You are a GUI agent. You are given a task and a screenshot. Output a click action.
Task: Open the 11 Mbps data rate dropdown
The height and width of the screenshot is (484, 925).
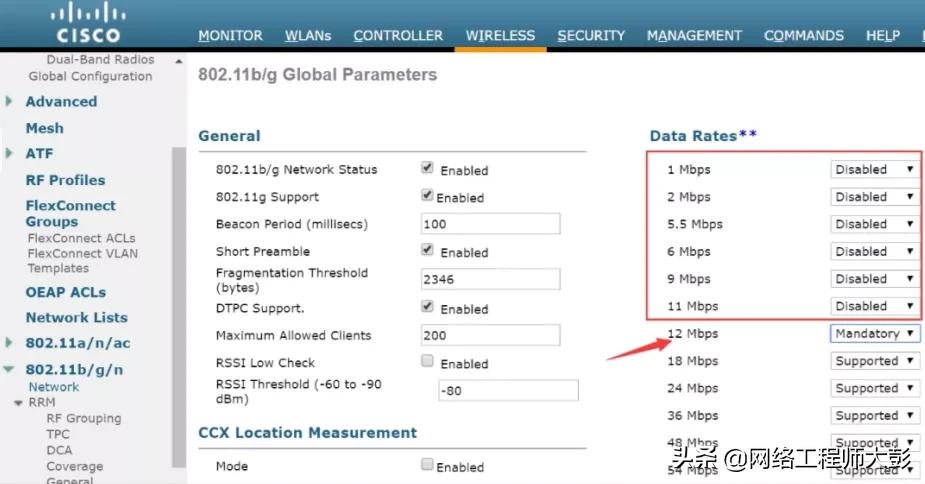point(875,306)
